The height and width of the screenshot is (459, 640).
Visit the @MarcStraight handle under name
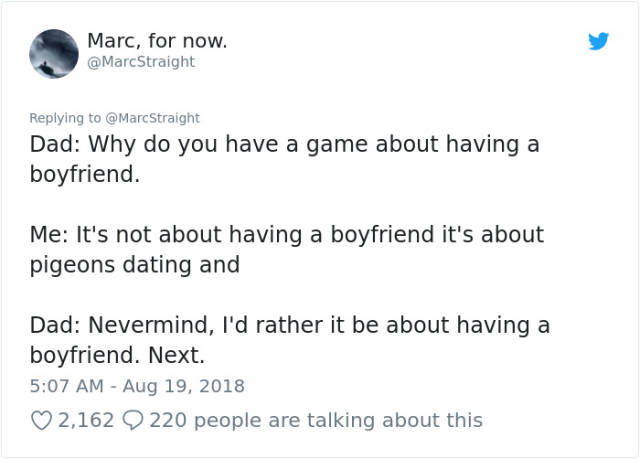(x=141, y=62)
